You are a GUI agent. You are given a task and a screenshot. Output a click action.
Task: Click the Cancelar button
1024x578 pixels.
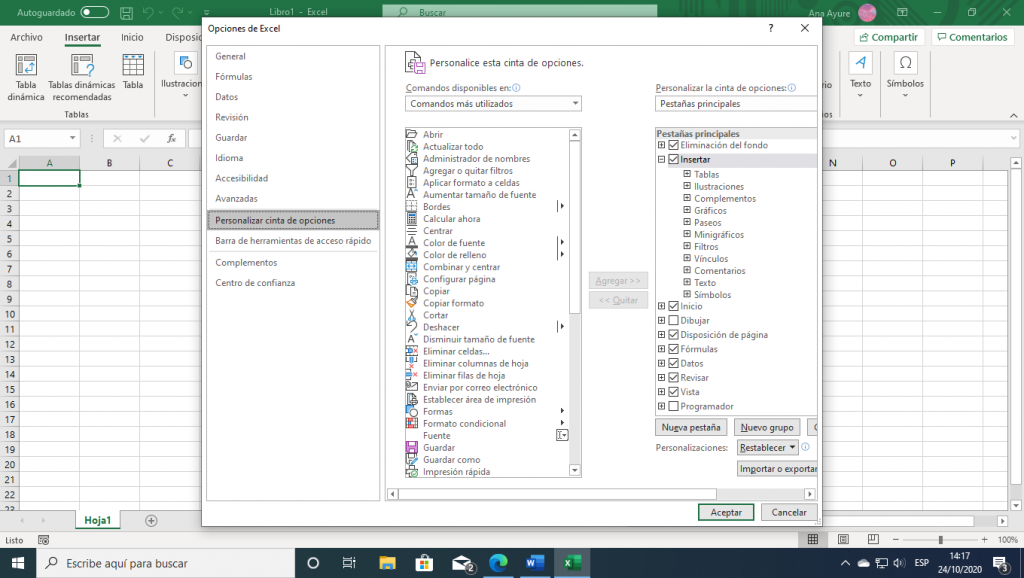[789, 513]
